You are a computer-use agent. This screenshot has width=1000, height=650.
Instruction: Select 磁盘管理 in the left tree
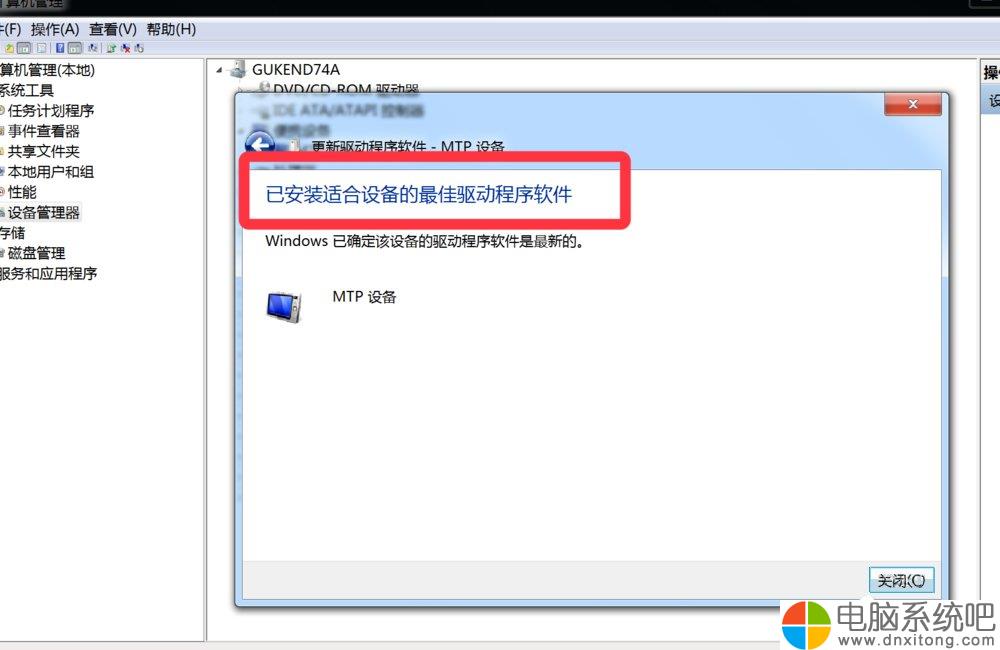click(x=36, y=253)
